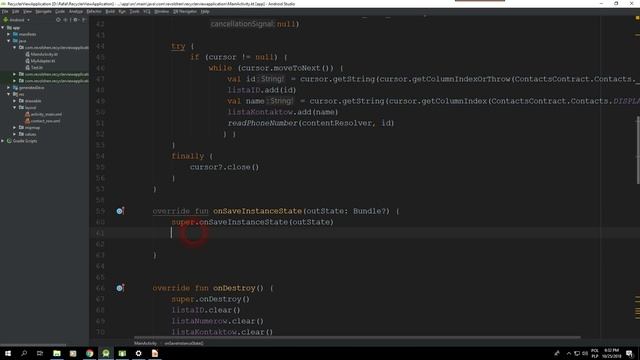Click the taskbar clock and date

point(611,353)
